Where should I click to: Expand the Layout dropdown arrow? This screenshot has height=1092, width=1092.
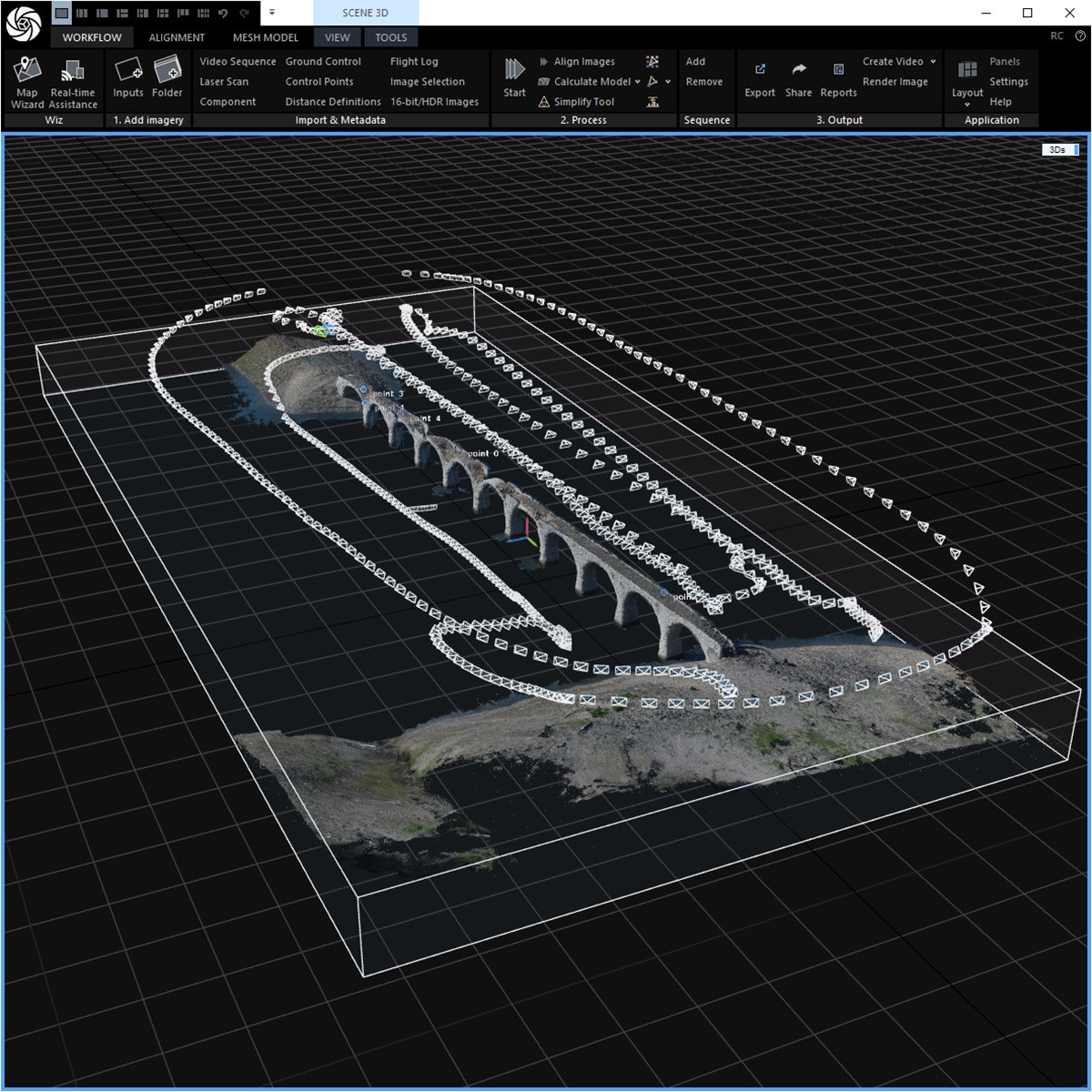pyautogui.click(x=967, y=104)
